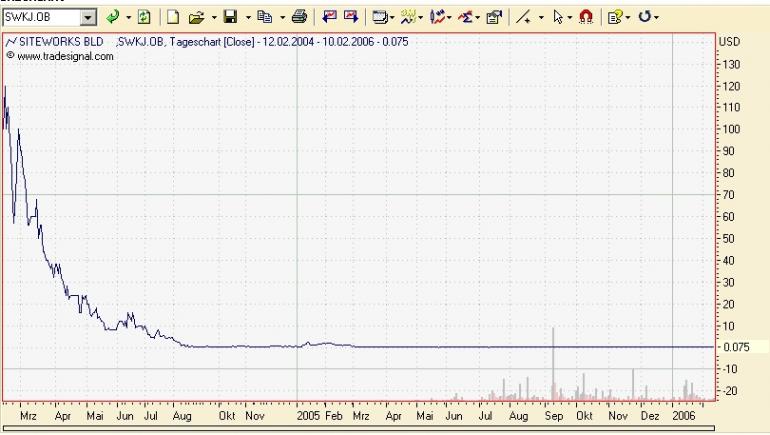Open the SWKJ.OB symbol dropdown list
Screen dimensions: 770x435
(88, 17)
